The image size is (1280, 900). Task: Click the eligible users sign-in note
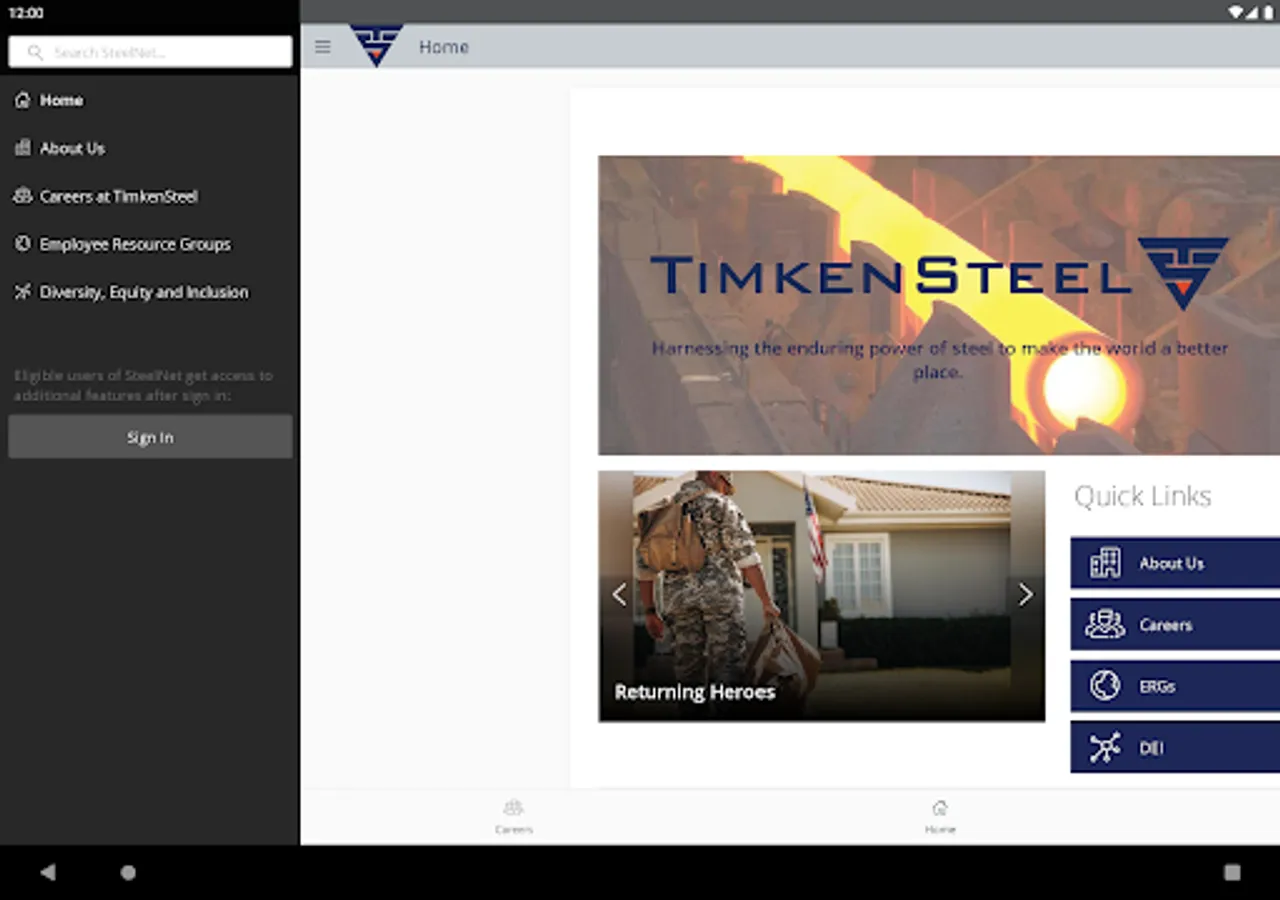tap(143, 385)
